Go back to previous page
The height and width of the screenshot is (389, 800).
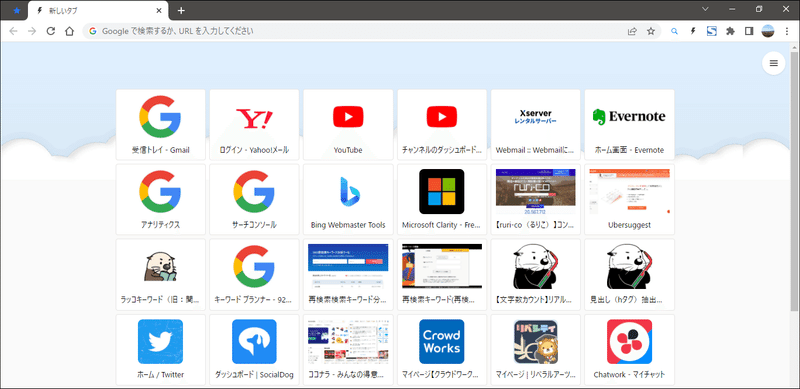[x=13, y=31]
